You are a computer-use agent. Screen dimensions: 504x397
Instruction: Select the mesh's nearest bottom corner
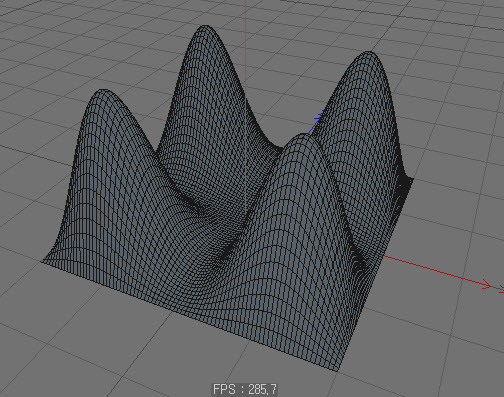click(x=337, y=369)
